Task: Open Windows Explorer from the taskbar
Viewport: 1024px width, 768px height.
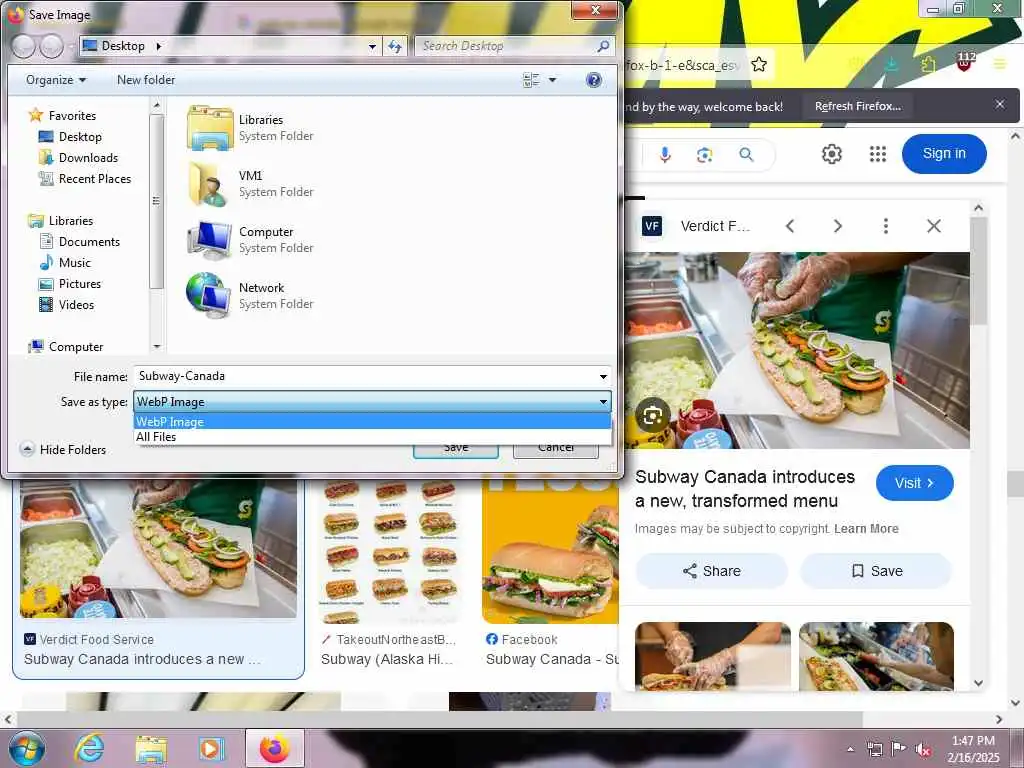Action: click(152, 750)
